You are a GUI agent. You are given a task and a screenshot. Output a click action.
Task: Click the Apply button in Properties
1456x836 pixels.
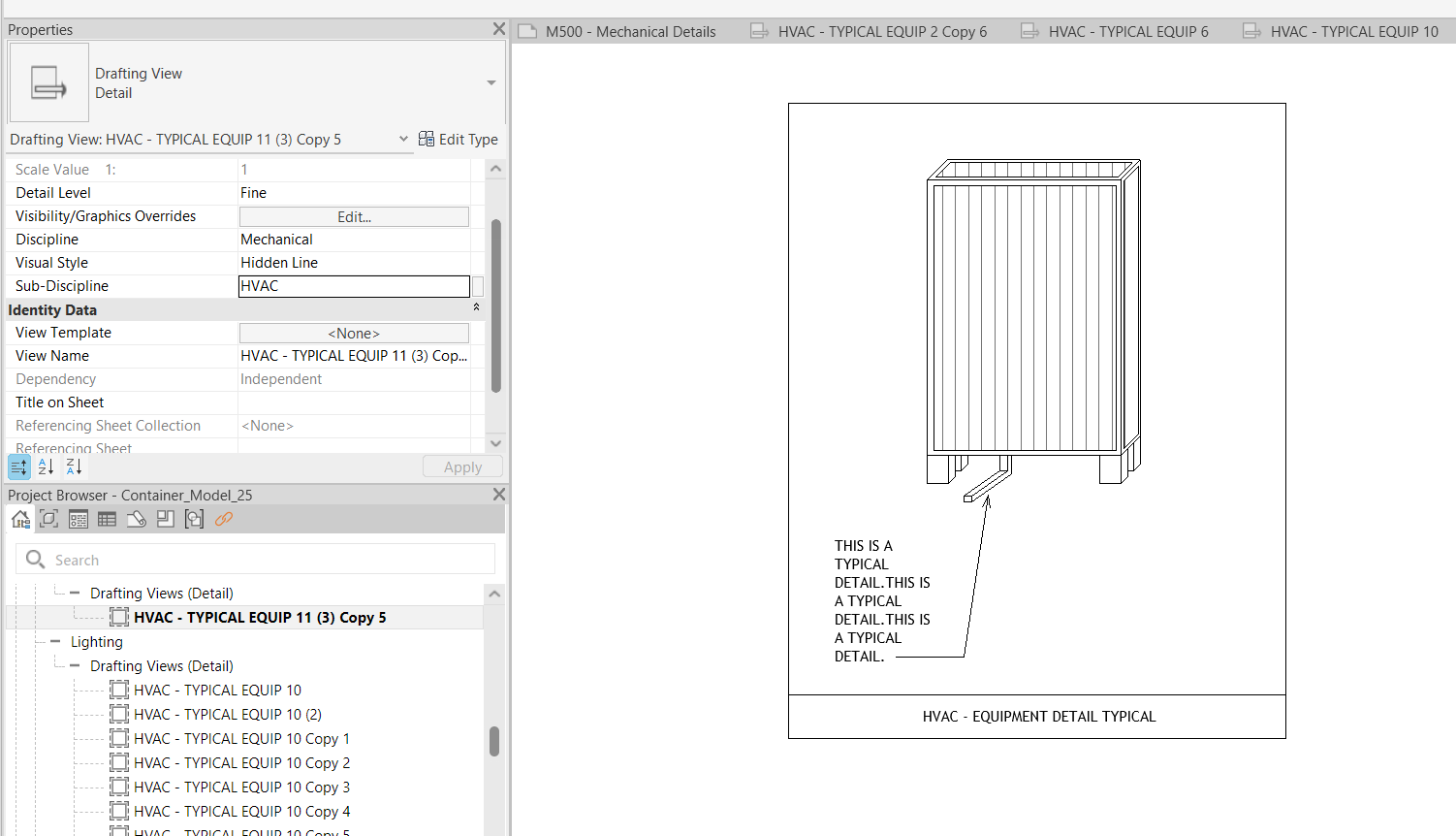pos(462,466)
